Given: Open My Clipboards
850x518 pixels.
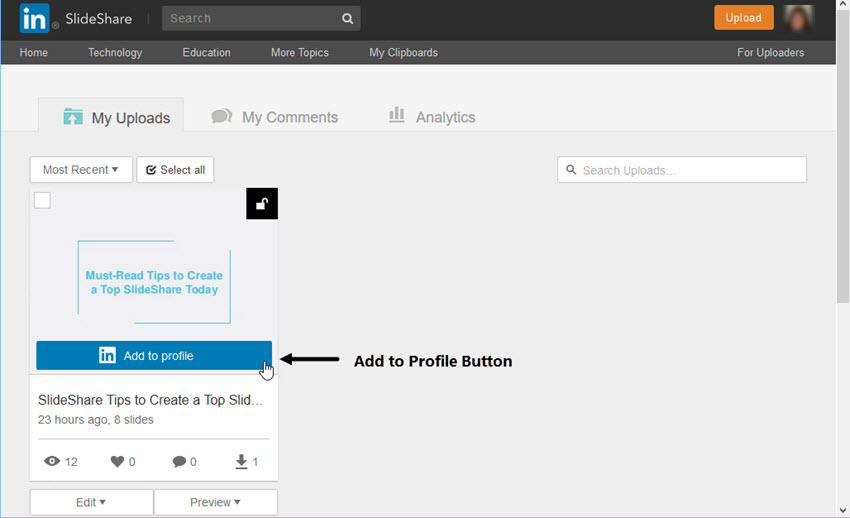Looking at the screenshot, I should pos(403,53).
